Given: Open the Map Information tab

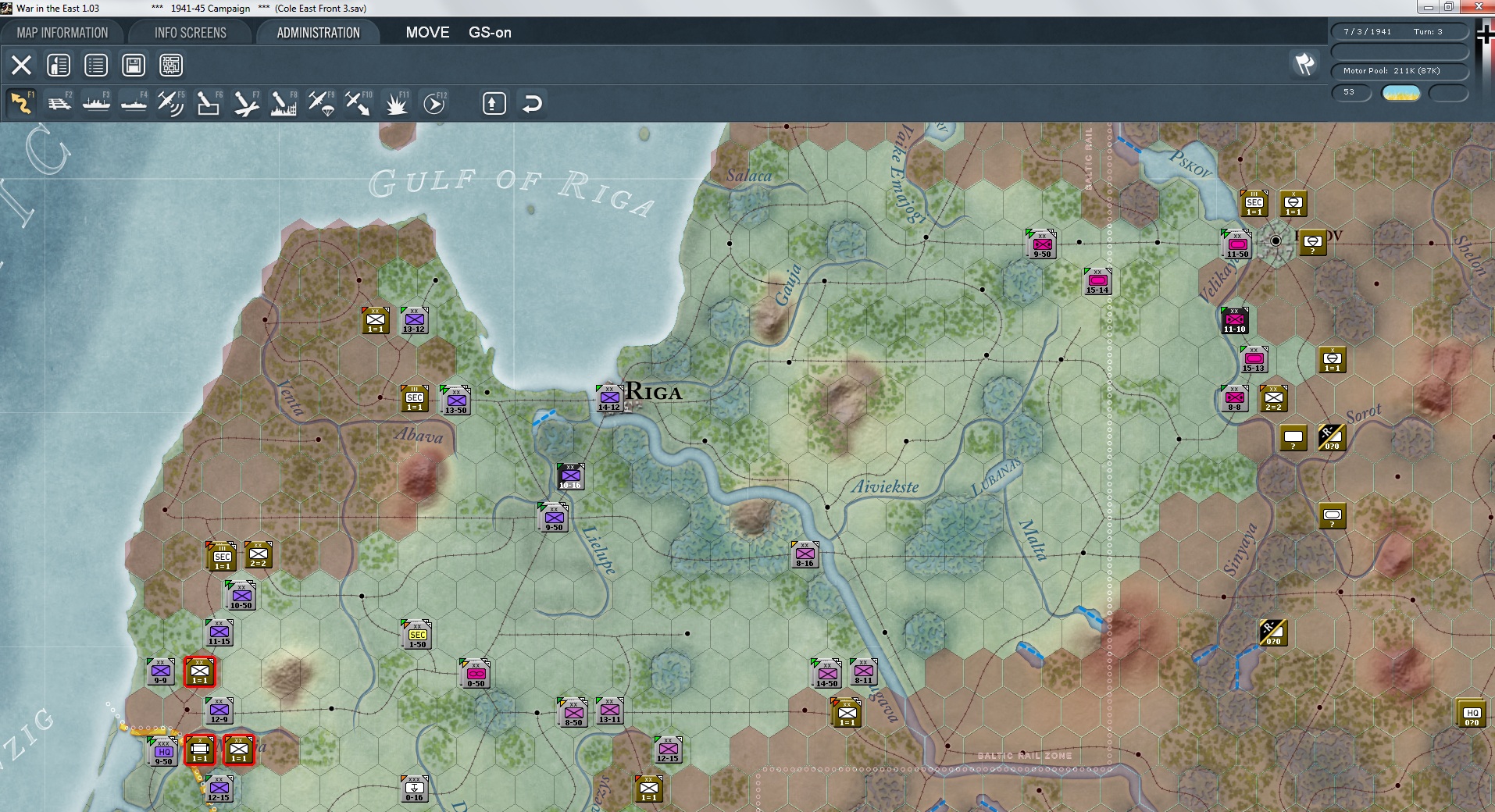Looking at the screenshot, I should tap(62, 33).
